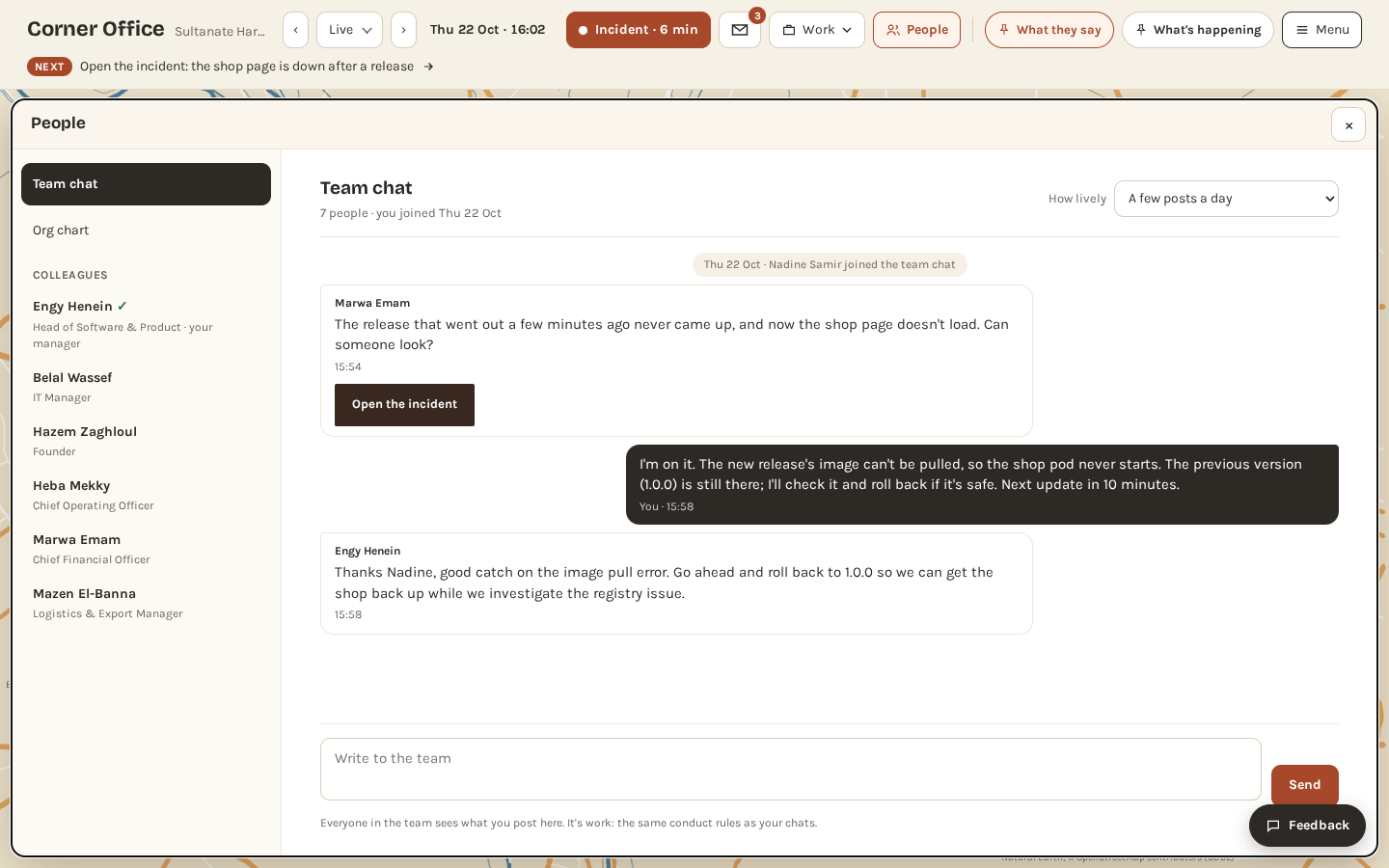Close the People panel
The height and width of the screenshot is (868, 1389).
click(1348, 125)
